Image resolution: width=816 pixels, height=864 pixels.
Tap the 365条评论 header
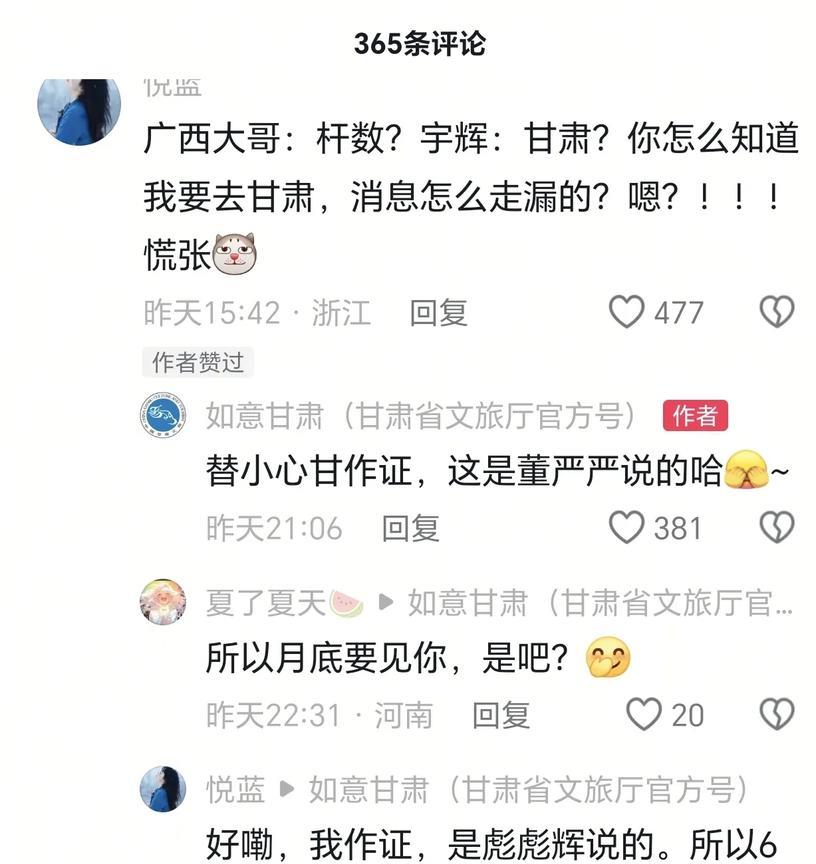pos(420,43)
